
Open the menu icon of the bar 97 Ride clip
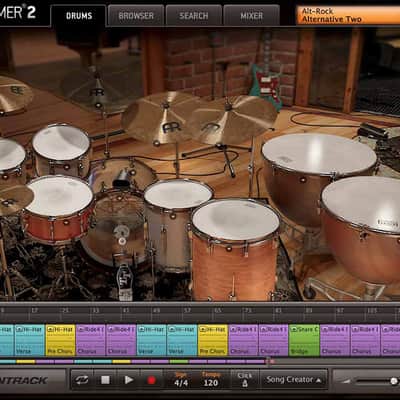(325, 330)
